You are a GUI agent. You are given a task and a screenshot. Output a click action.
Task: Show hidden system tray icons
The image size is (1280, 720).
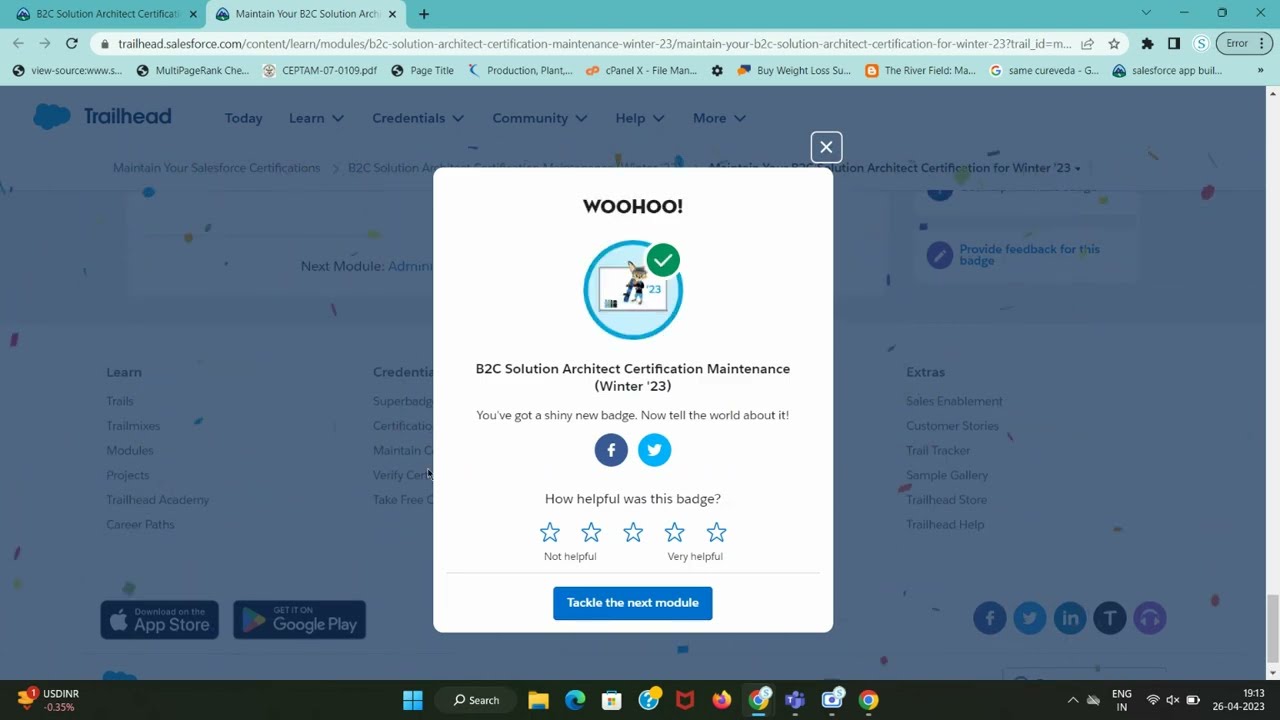[1073, 700]
